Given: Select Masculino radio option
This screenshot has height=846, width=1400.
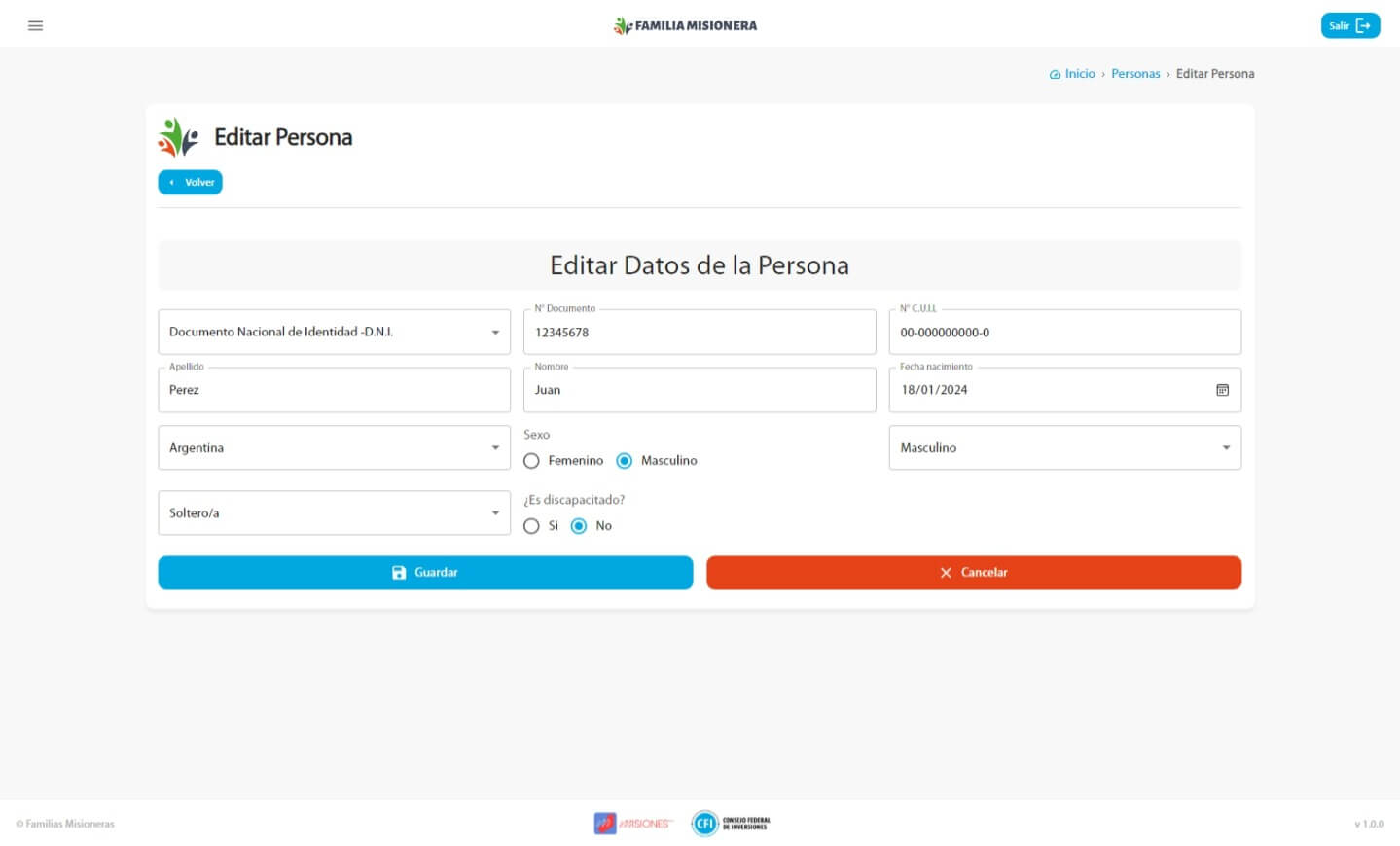Looking at the screenshot, I should [625, 461].
